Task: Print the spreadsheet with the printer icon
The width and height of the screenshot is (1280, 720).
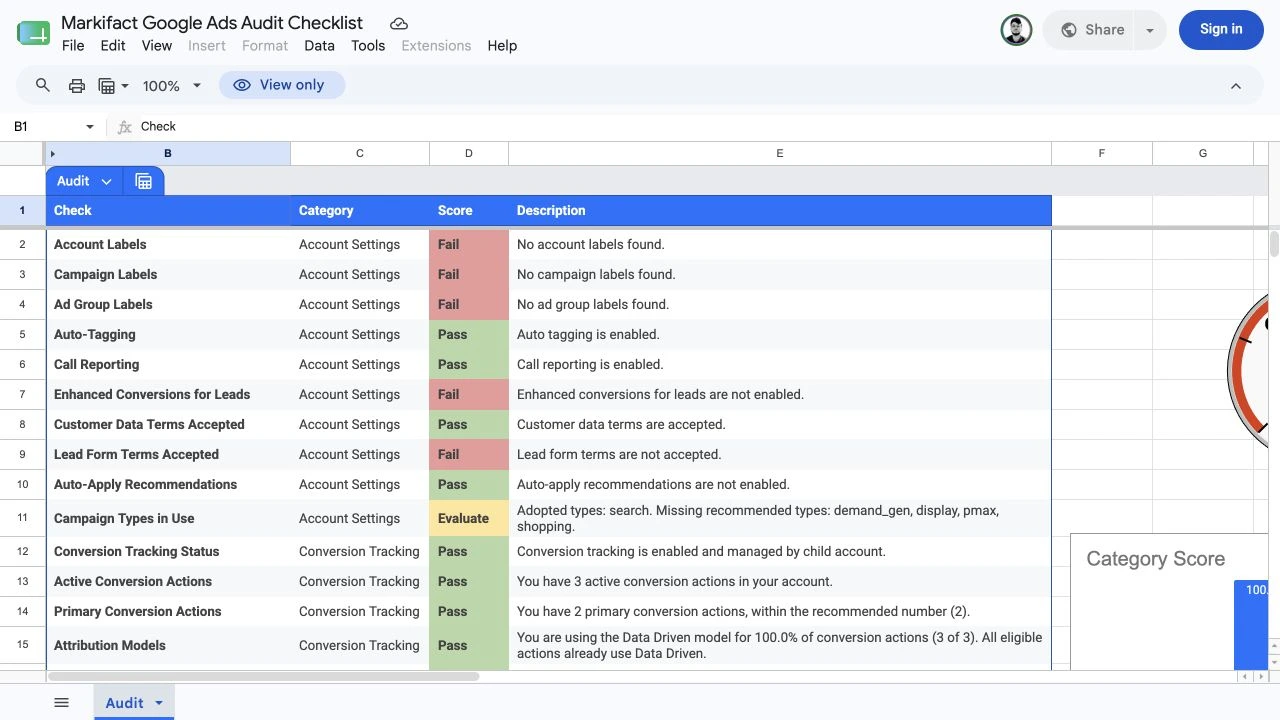Action: pyautogui.click(x=76, y=86)
